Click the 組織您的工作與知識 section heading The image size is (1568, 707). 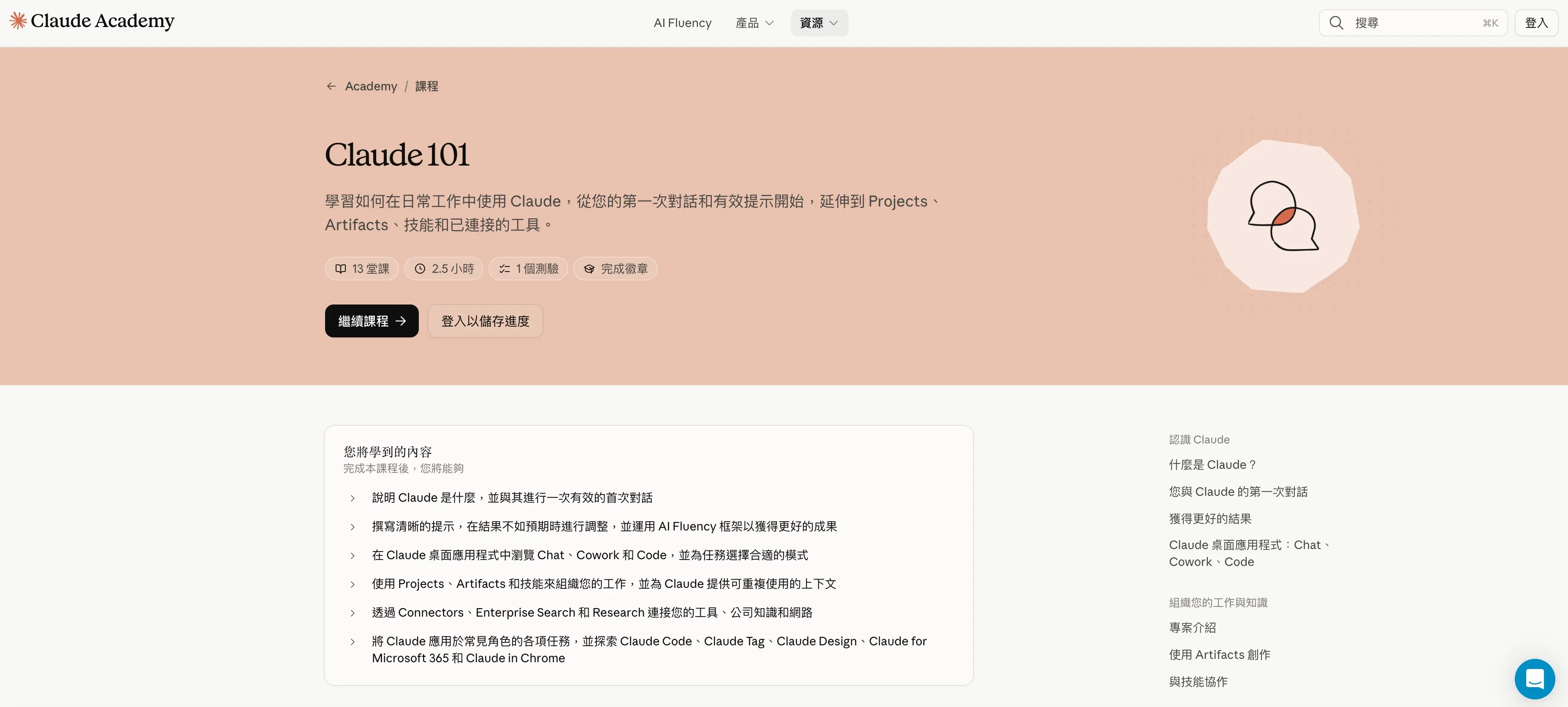(1218, 603)
